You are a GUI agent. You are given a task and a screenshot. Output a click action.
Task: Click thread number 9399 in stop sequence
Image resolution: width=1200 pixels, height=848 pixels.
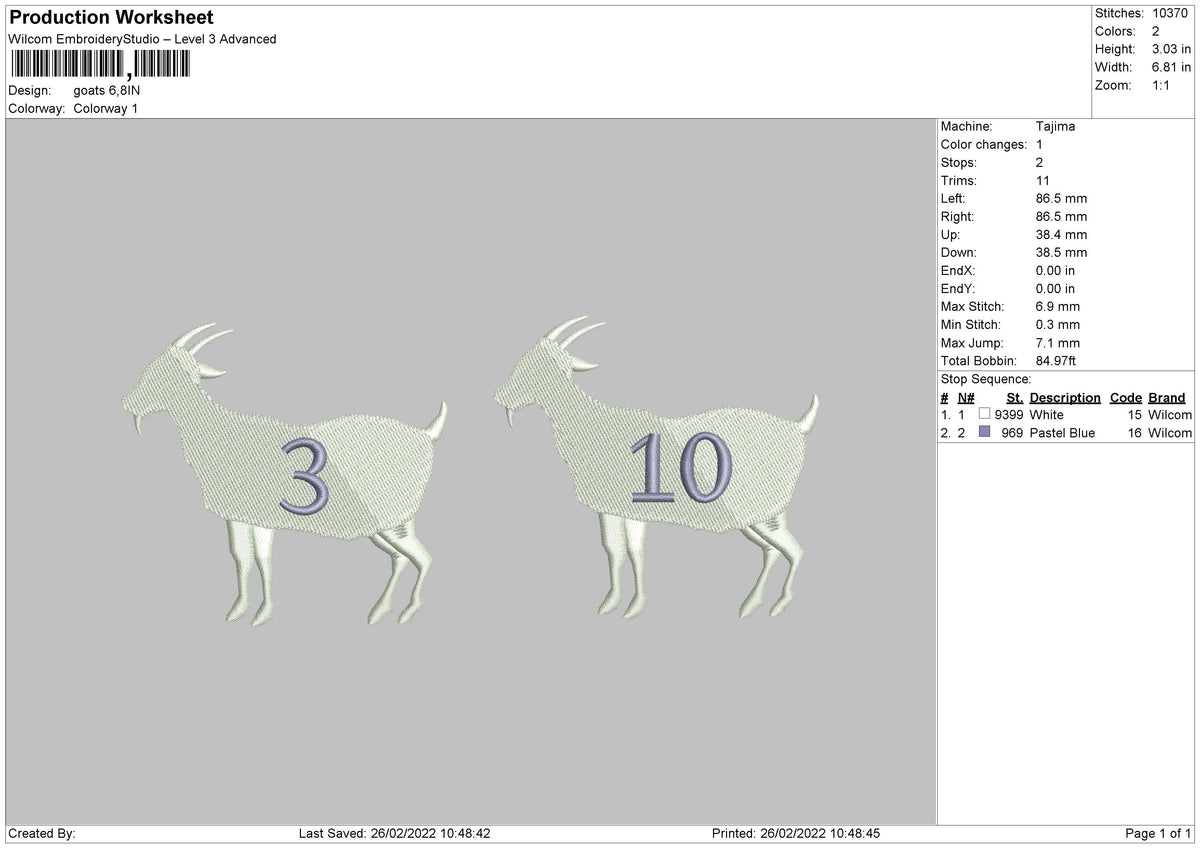1009,415
